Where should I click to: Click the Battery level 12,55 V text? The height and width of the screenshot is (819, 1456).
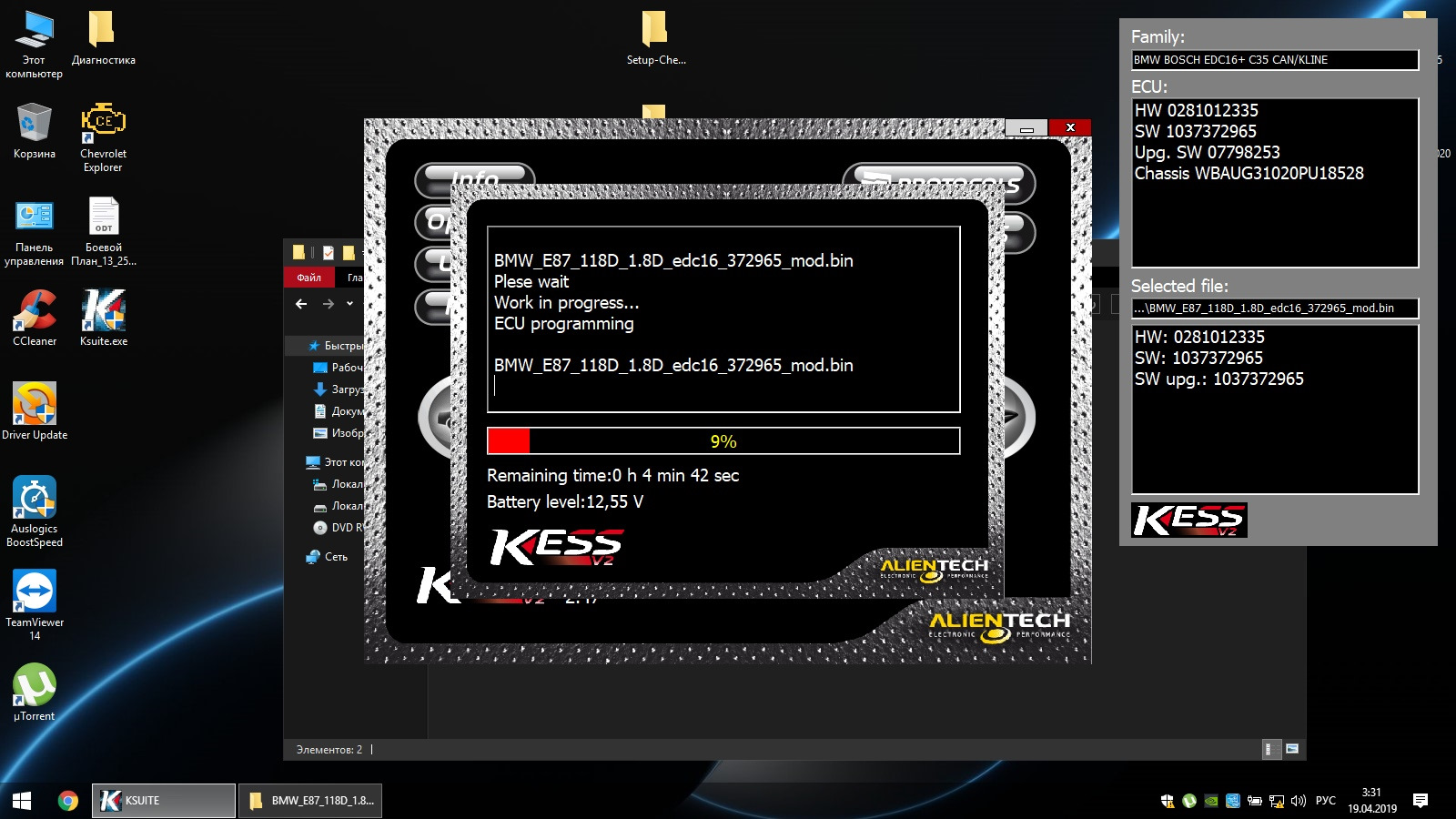pos(565,501)
